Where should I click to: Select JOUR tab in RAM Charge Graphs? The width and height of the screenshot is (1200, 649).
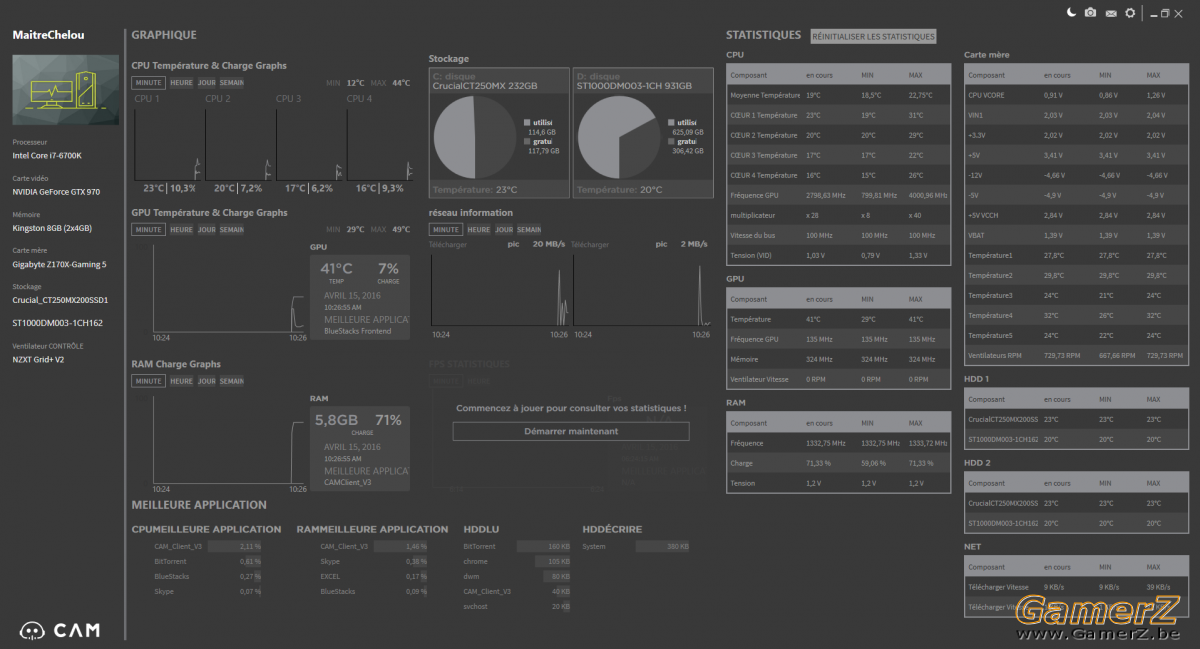pyautogui.click(x=206, y=381)
